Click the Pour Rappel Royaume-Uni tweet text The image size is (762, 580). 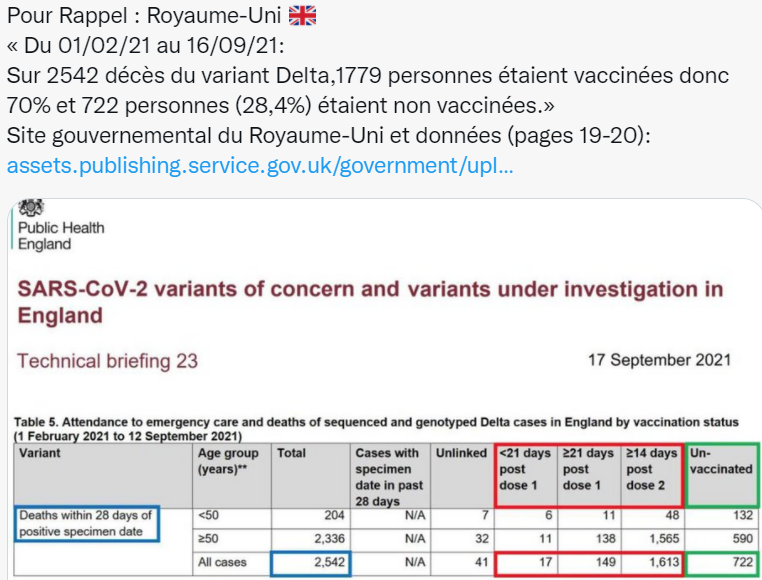pos(368,75)
